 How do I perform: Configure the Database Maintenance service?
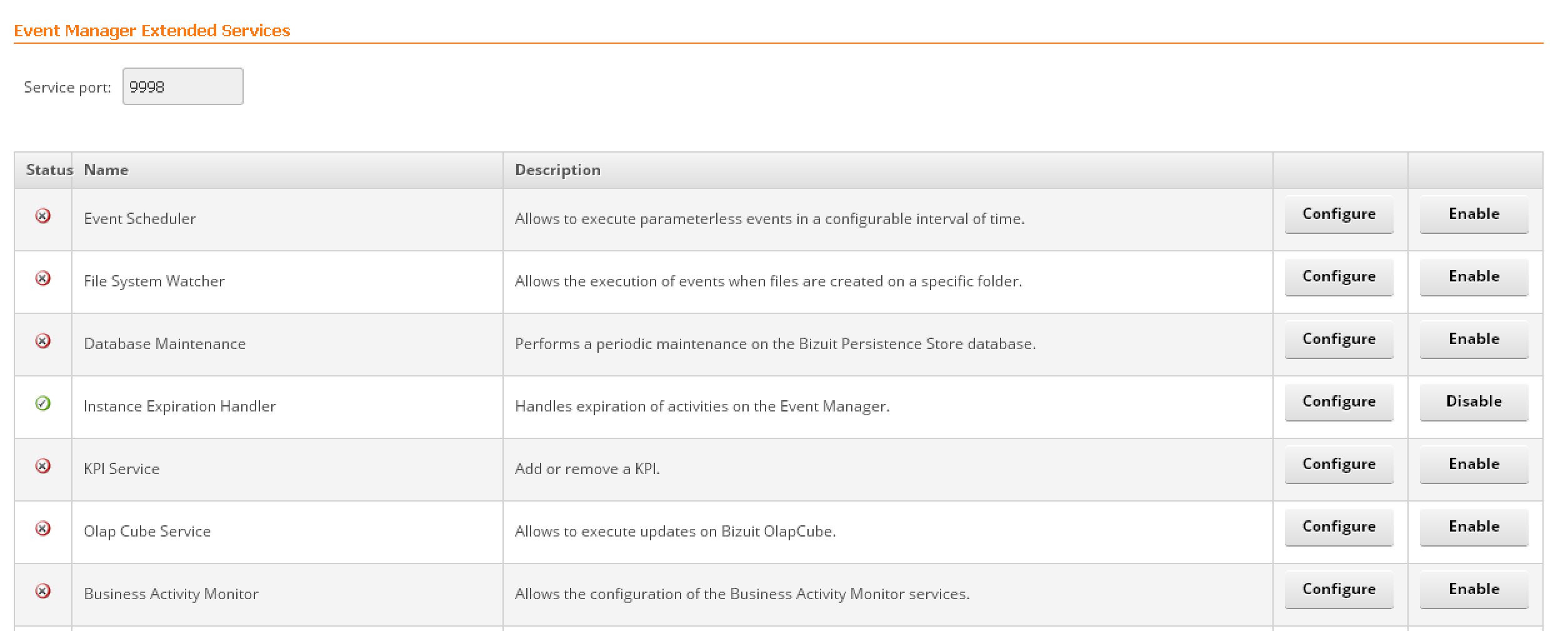1339,340
